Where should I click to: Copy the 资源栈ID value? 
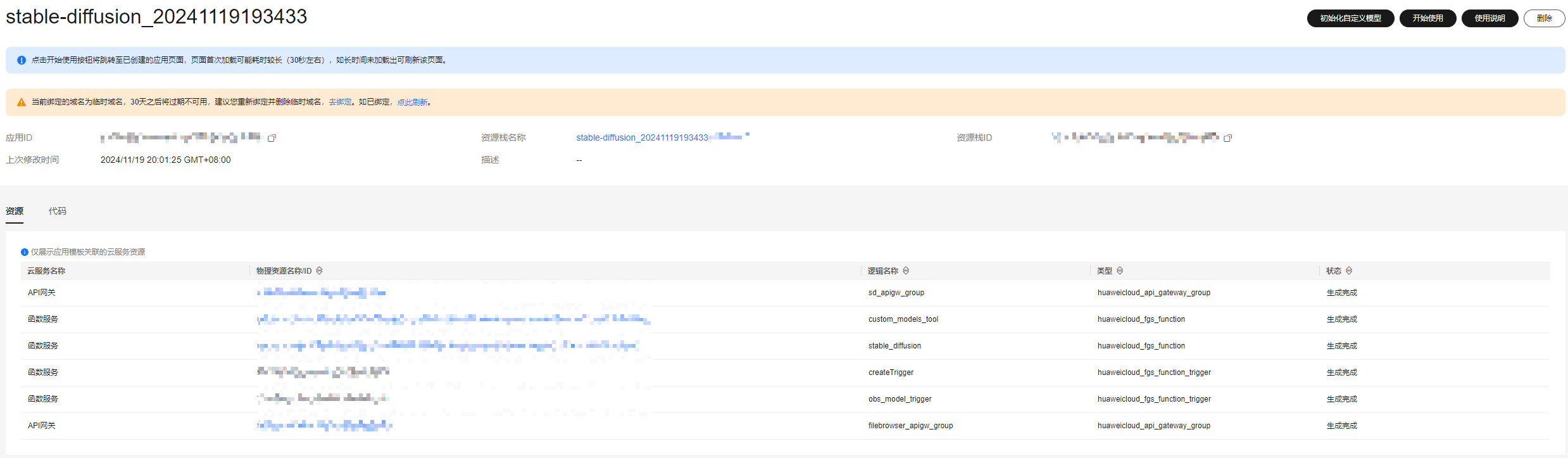1227,138
